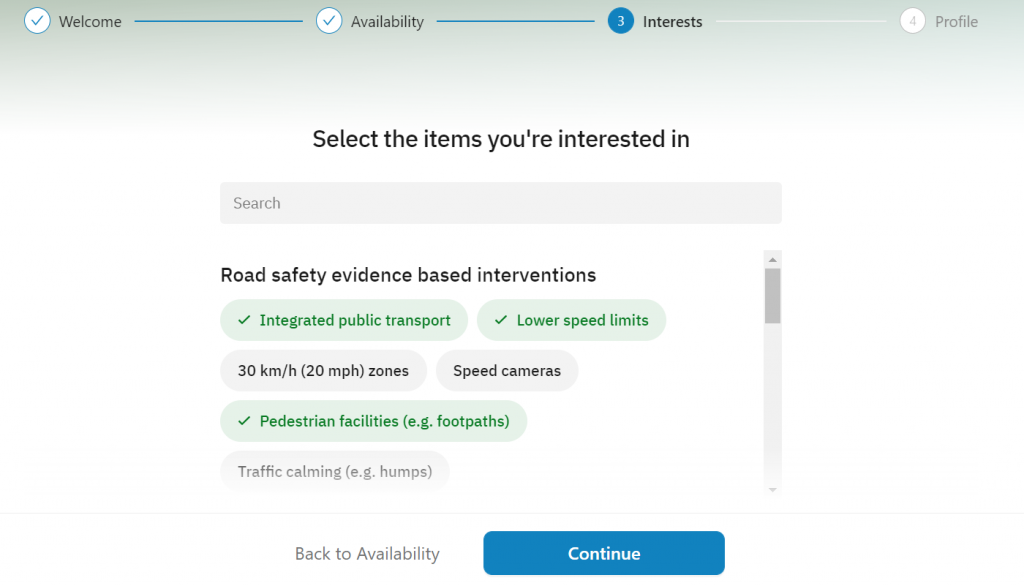Click Back to Availability link

coord(367,553)
